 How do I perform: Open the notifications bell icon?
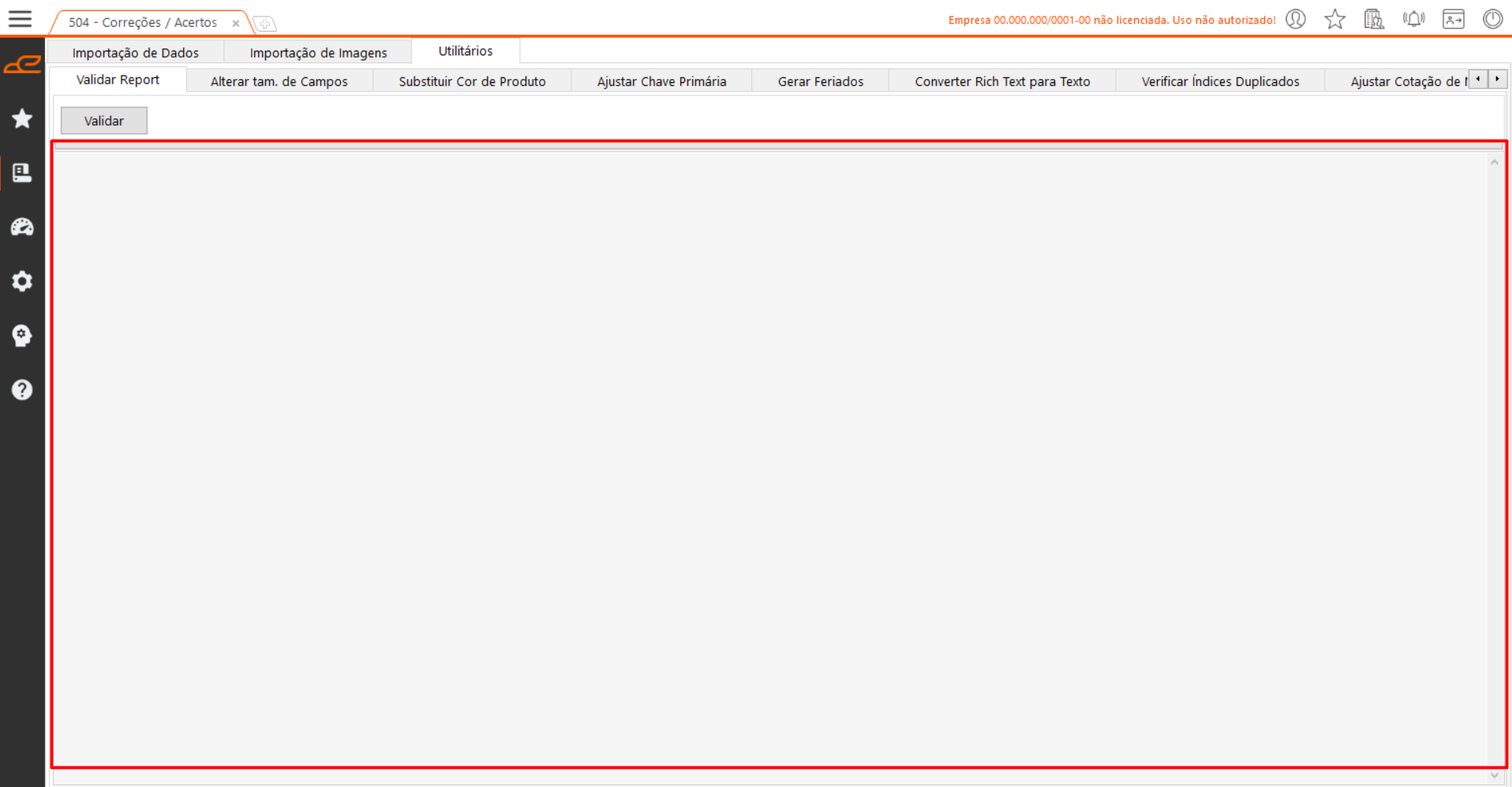click(x=1413, y=19)
